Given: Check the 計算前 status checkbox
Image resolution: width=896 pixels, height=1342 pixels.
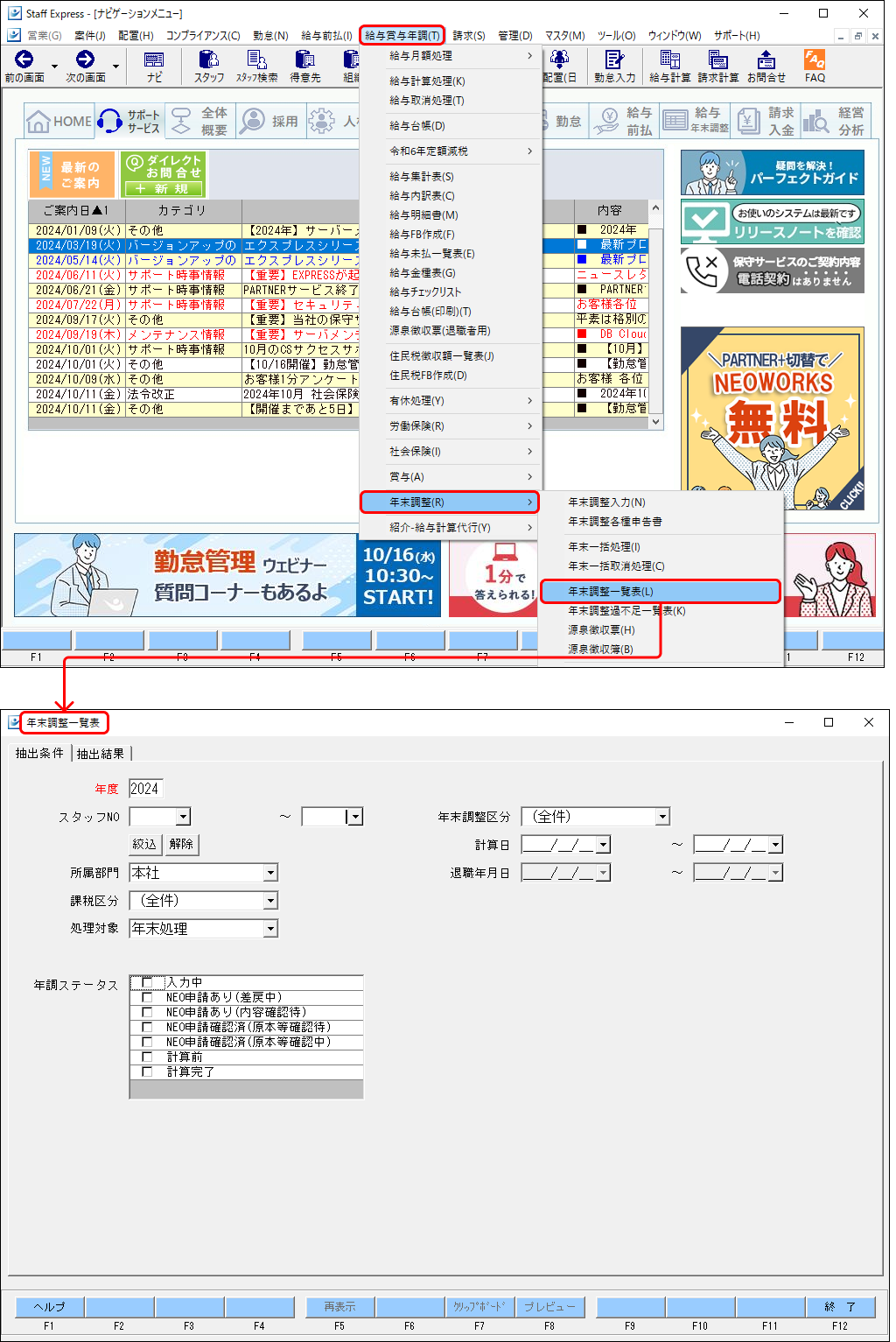Looking at the screenshot, I should (x=147, y=1057).
